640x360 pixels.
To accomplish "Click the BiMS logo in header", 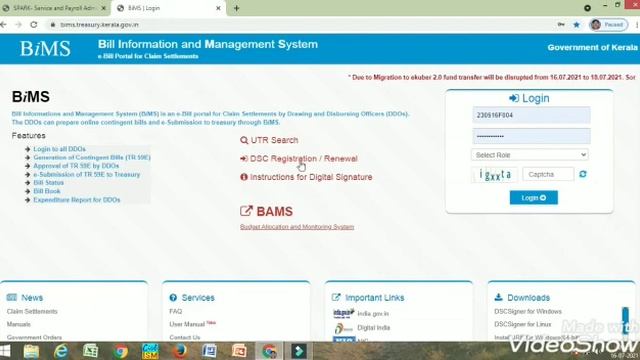I will [45, 49].
